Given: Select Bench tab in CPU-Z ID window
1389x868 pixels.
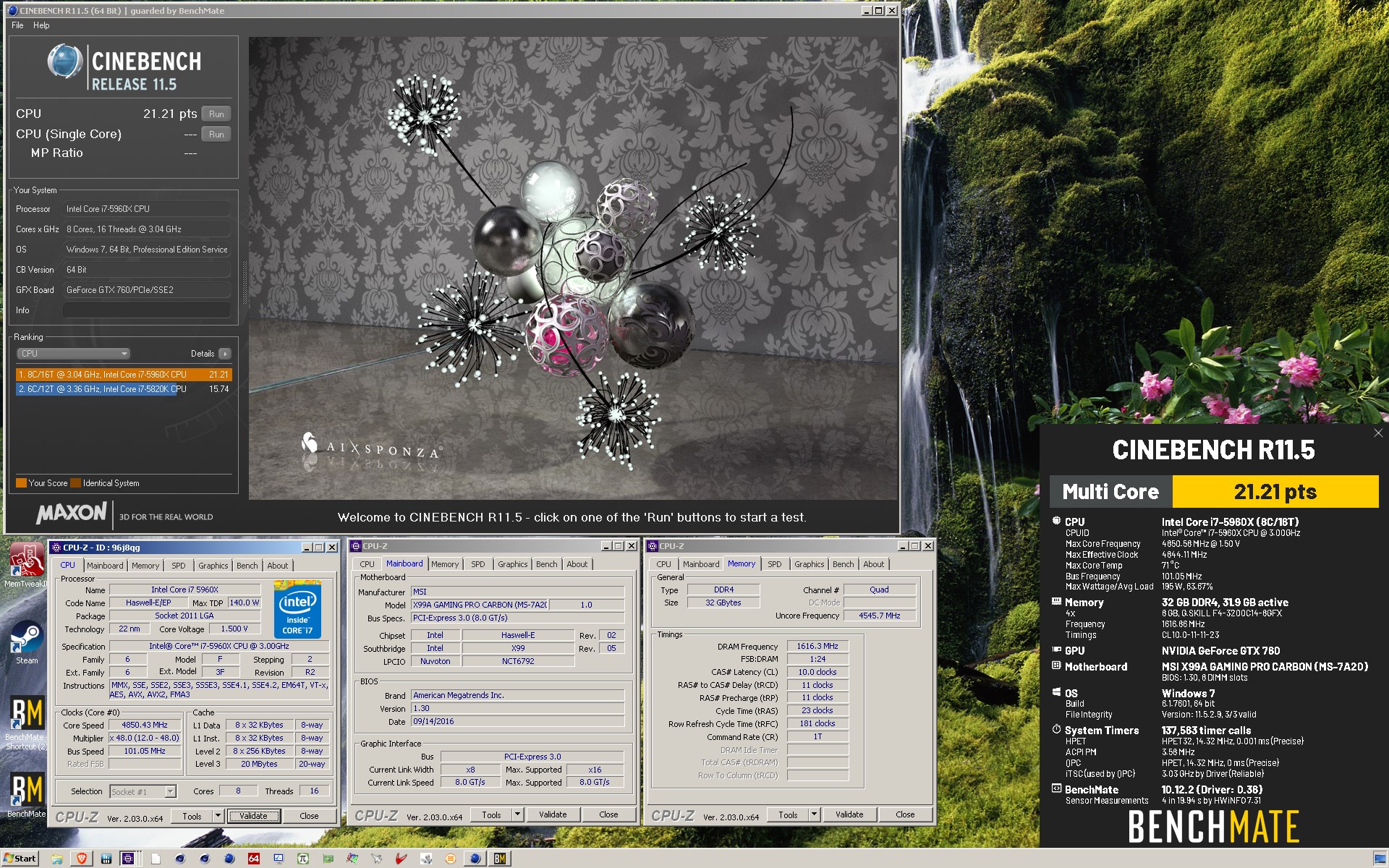Looking at the screenshot, I should click(247, 566).
